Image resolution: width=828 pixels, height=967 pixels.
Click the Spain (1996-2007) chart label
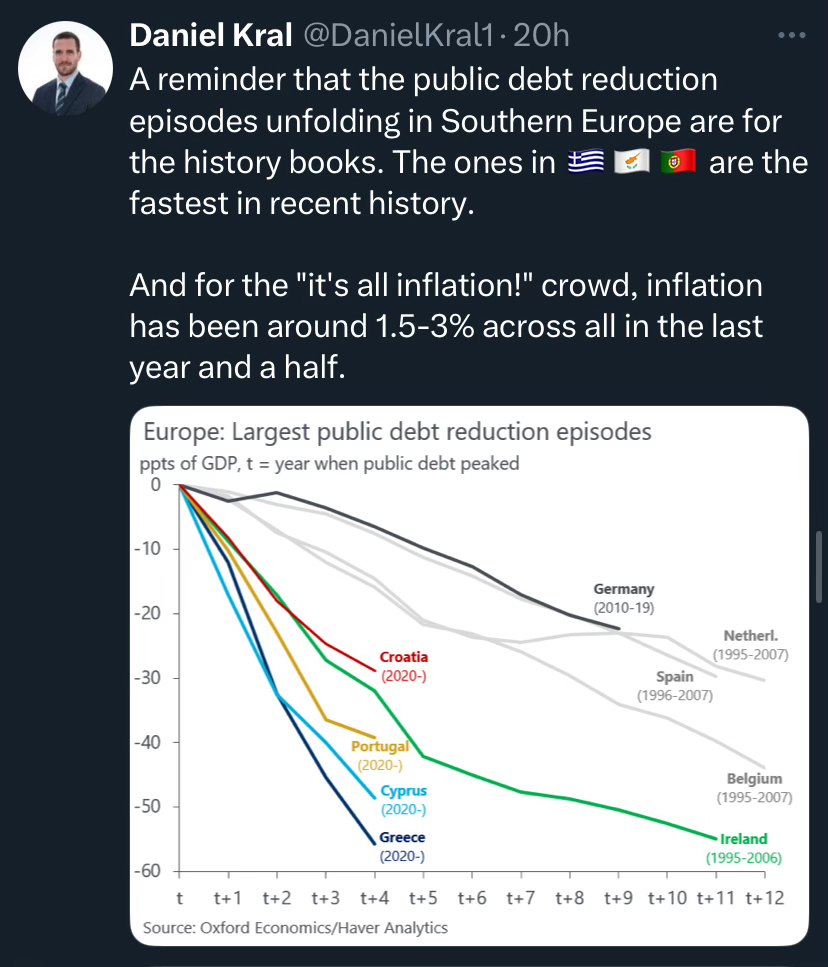[x=675, y=686]
